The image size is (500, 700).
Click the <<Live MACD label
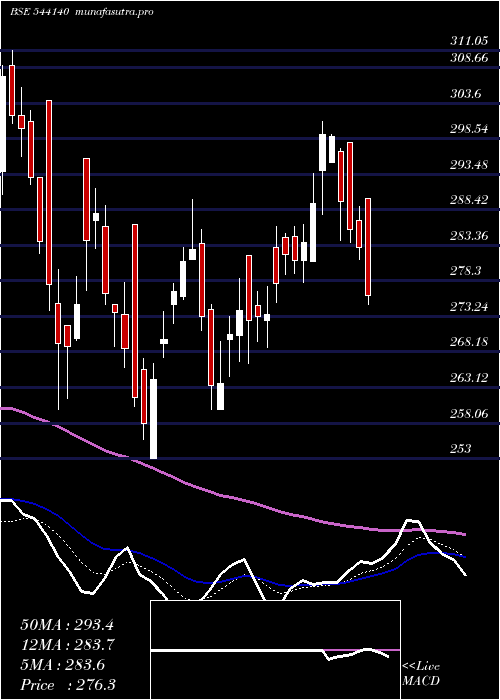[x=421, y=674]
